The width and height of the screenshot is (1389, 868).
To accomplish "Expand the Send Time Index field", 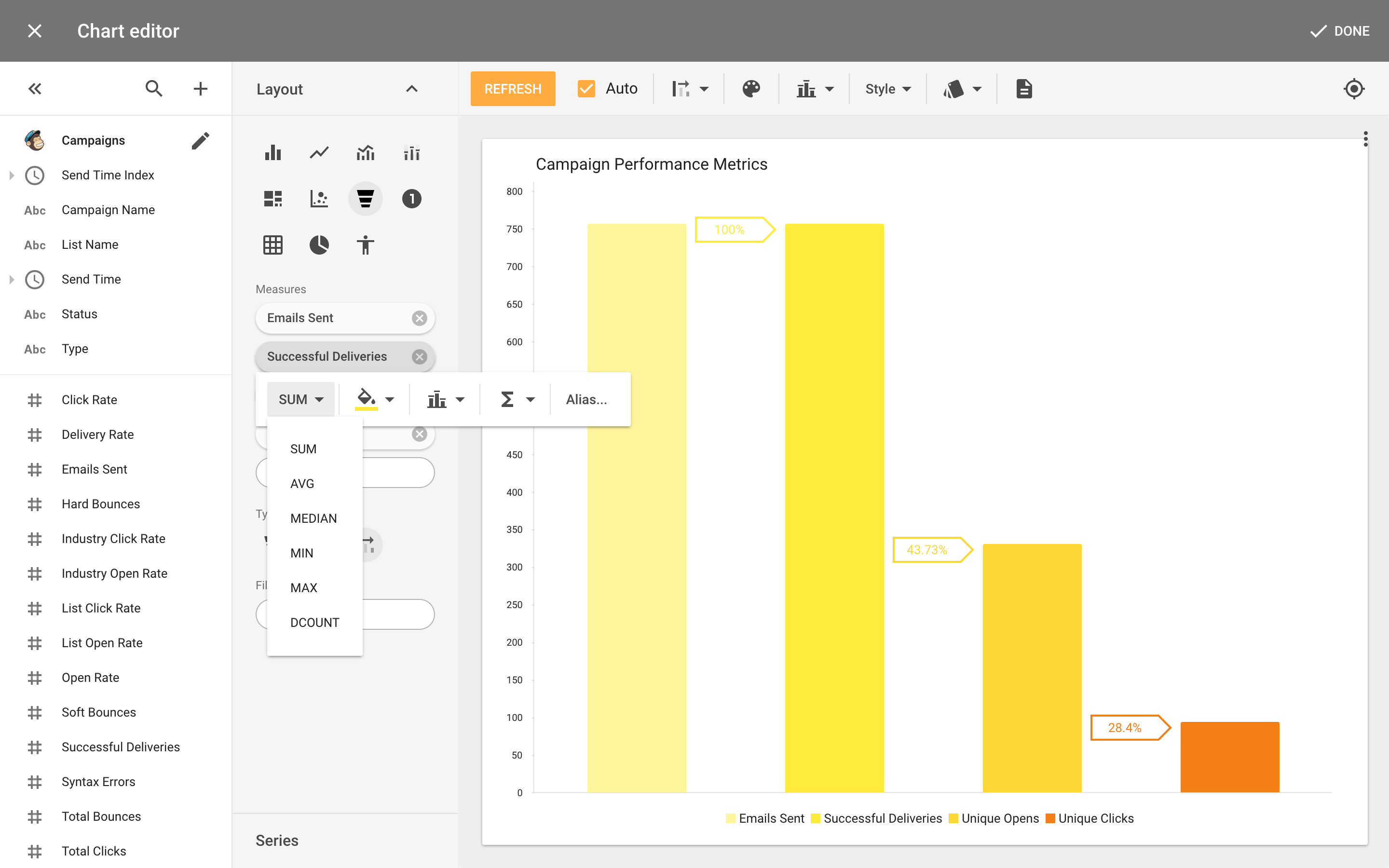I will [12, 175].
